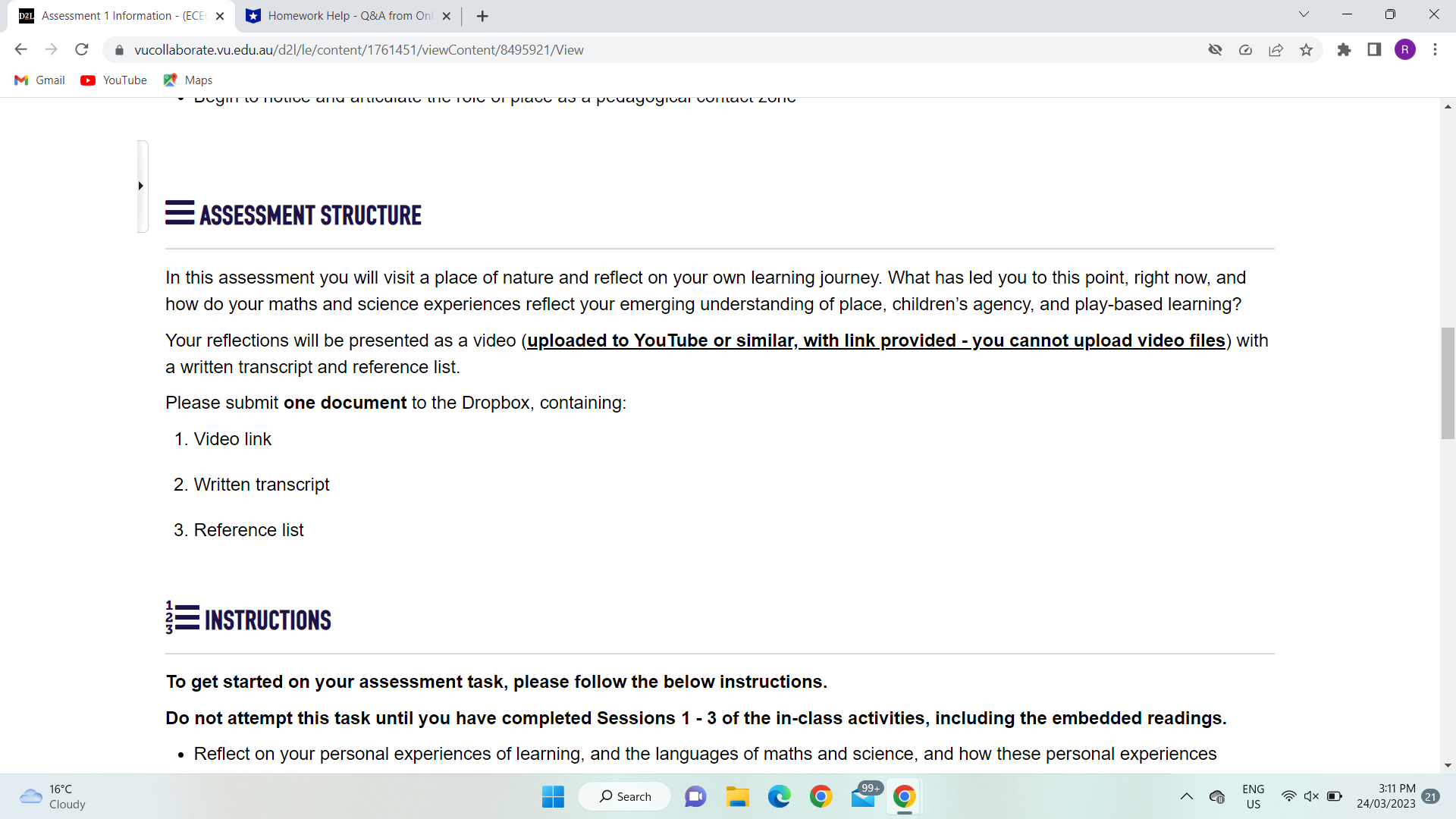
Task: Open File Explorer from the taskbar
Action: (x=737, y=796)
